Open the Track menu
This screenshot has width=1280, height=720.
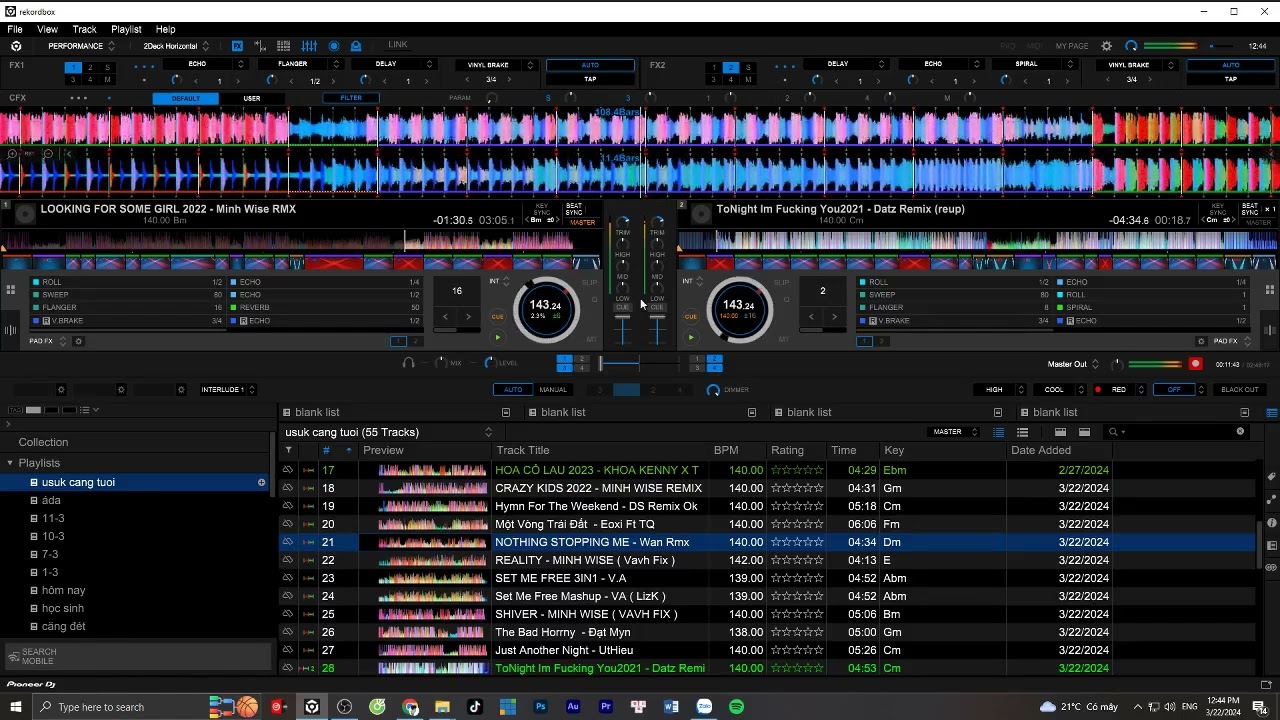[84, 29]
